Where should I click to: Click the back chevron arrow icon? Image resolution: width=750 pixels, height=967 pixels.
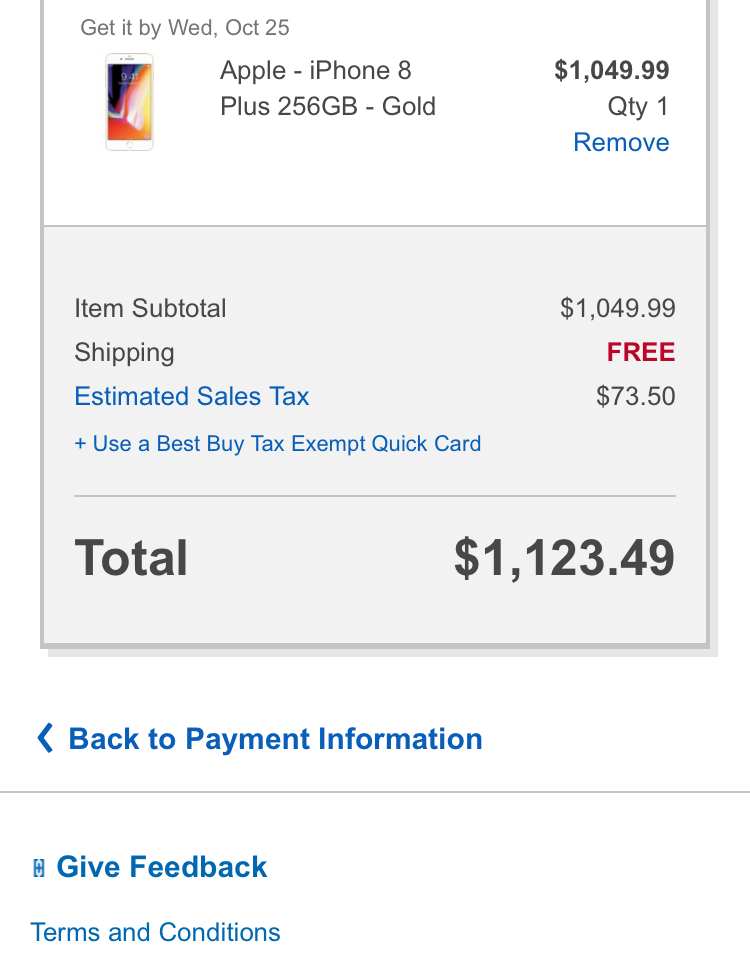[45, 739]
